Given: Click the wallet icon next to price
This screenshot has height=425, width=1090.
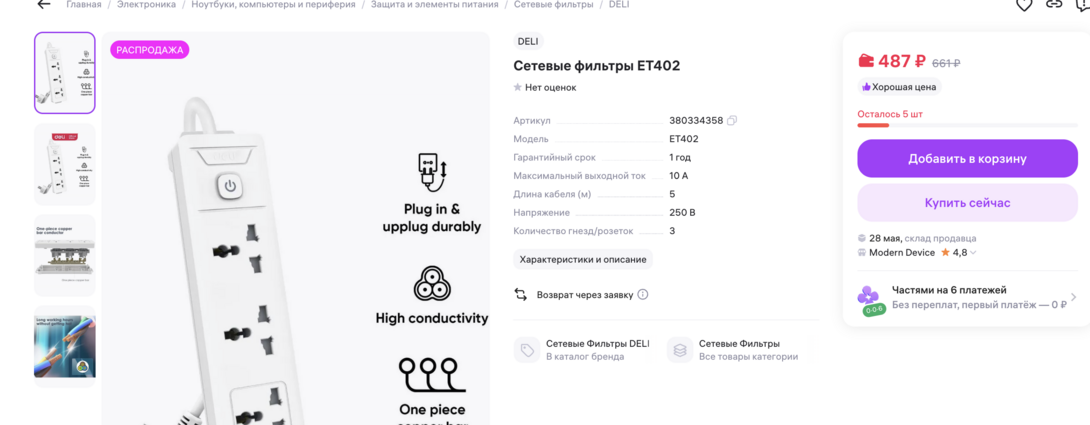Looking at the screenshot, I should point(865,61).
